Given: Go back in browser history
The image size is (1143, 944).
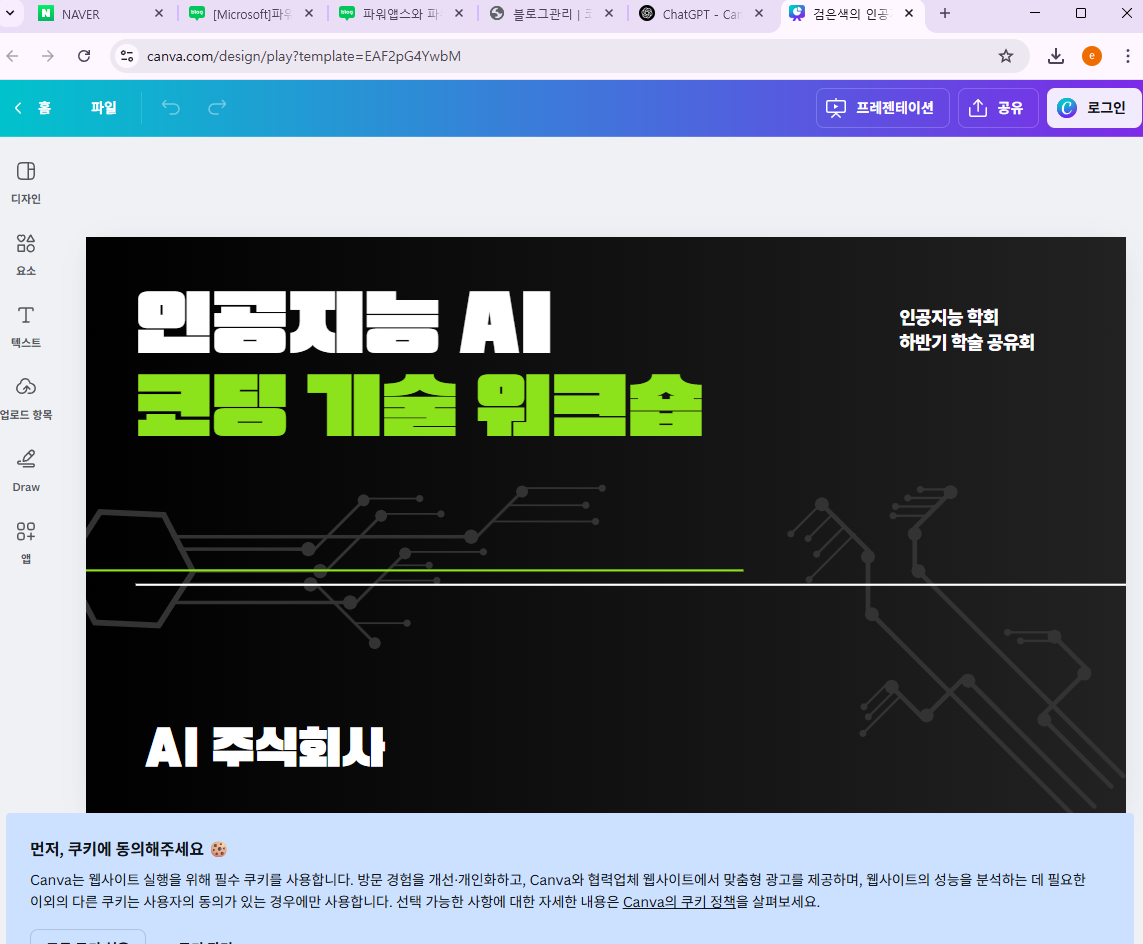Looking at the screenshot, I should point(12,56).
